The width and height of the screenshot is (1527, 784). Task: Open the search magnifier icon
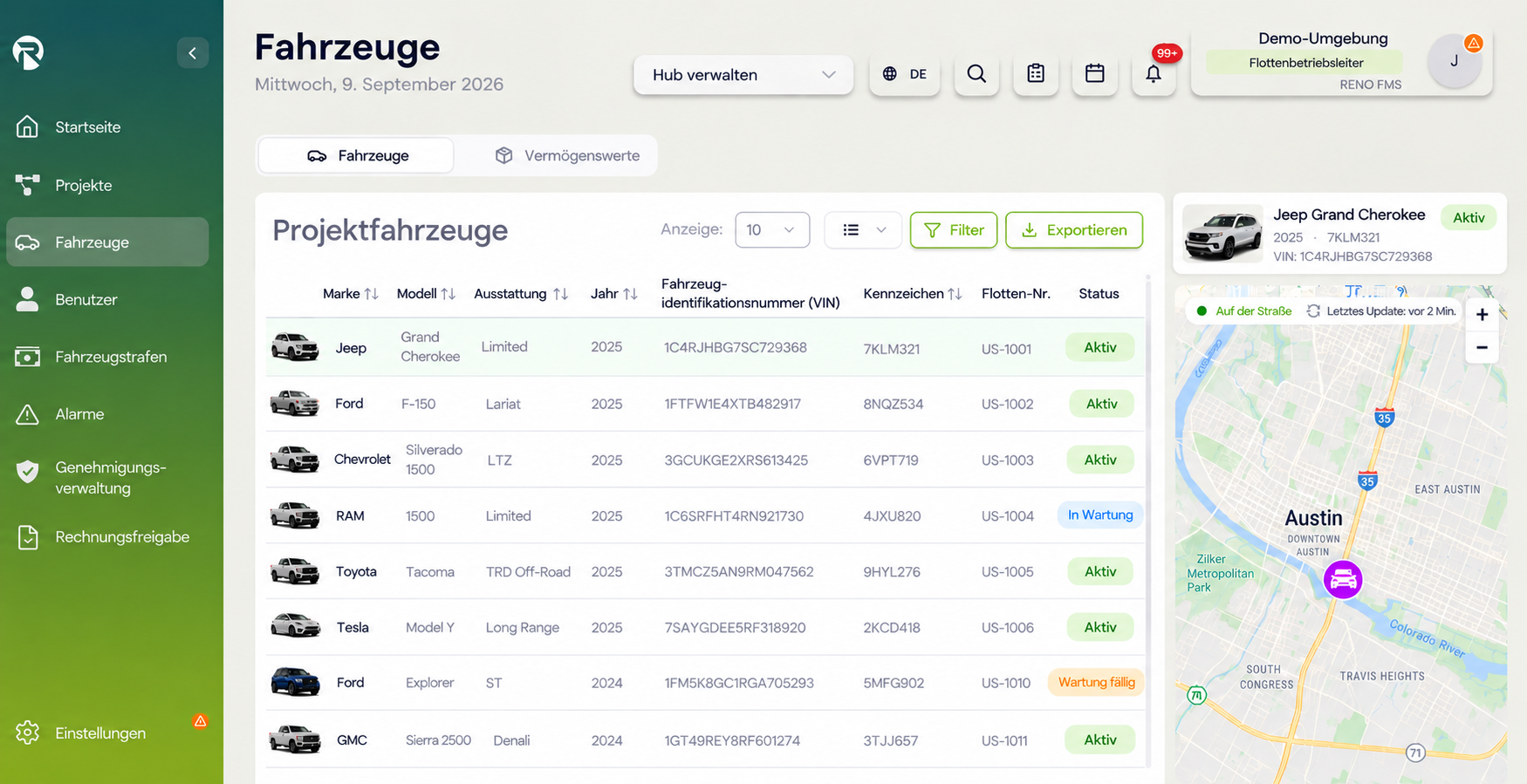coord(976,74)
